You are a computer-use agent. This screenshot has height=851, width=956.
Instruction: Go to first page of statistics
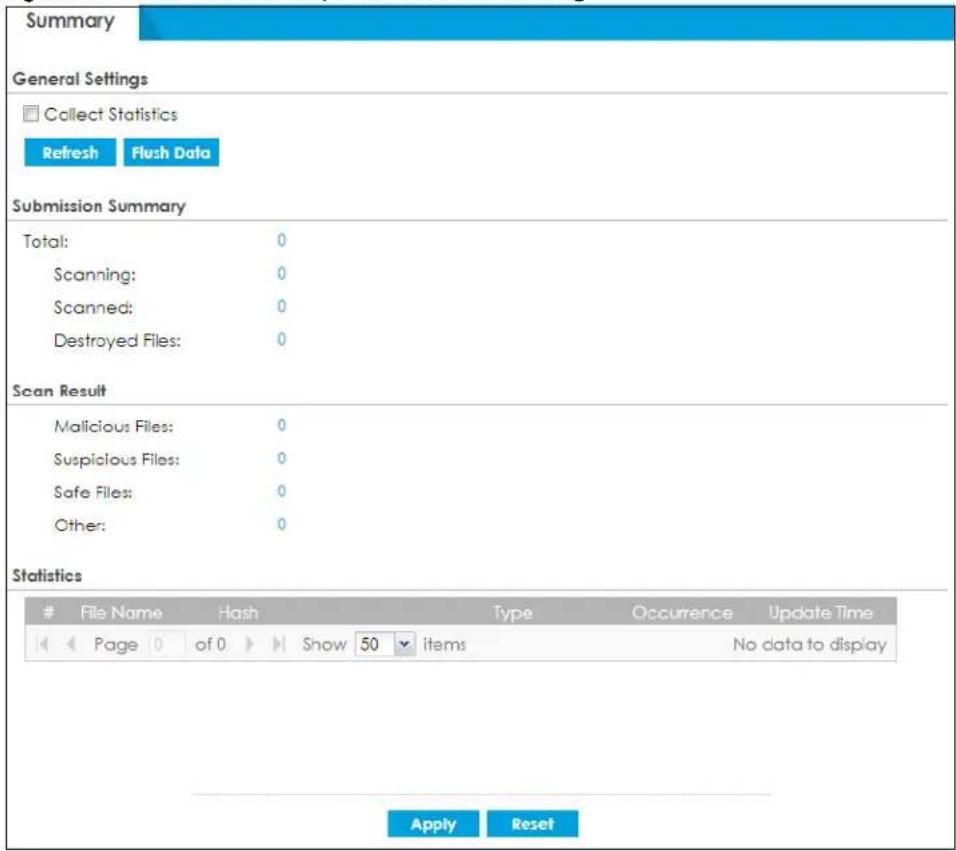coord(43,644)
